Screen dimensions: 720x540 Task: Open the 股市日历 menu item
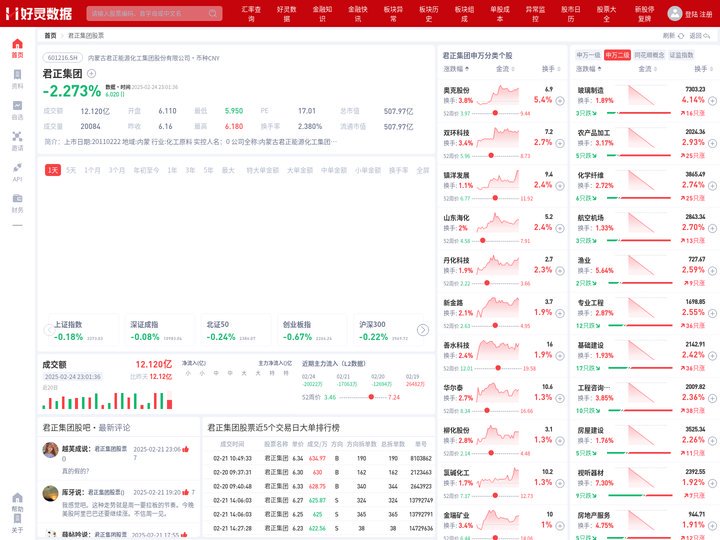pos(571,14)
